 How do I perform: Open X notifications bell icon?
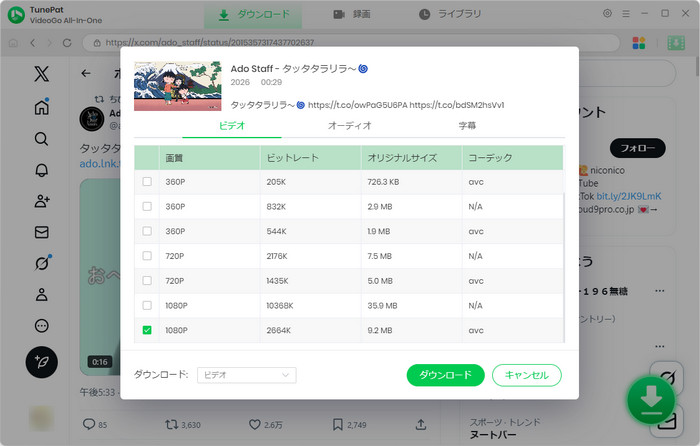click(x=42, y=170)
